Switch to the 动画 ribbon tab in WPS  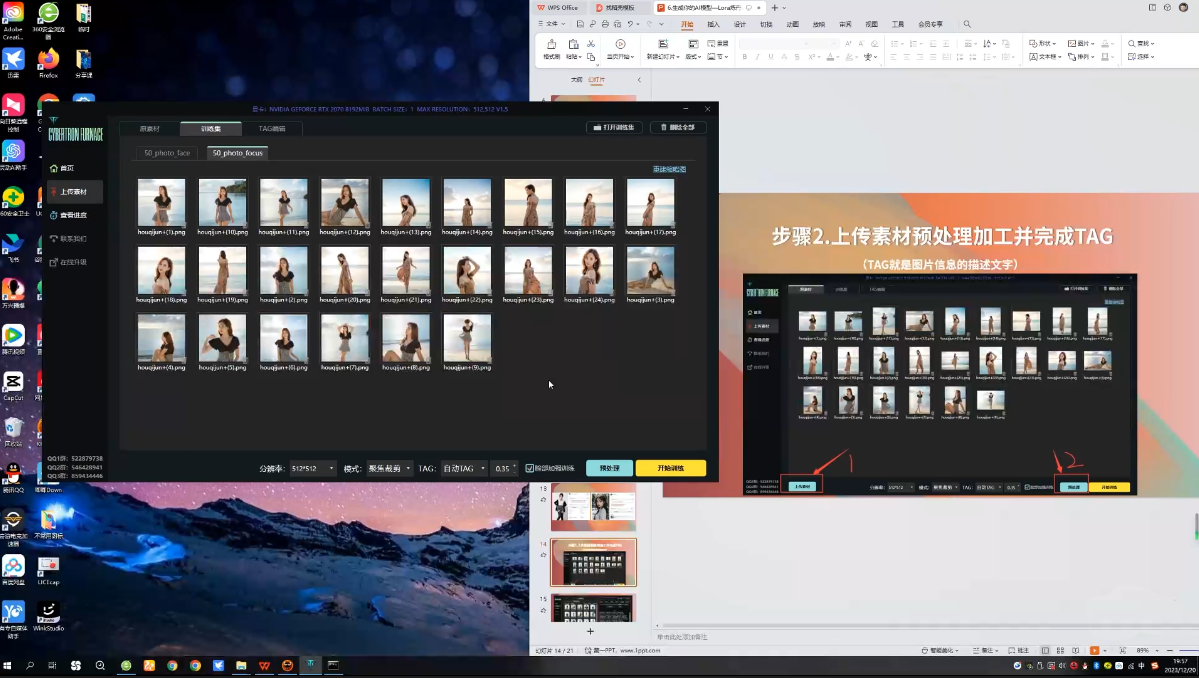point(792,24)
